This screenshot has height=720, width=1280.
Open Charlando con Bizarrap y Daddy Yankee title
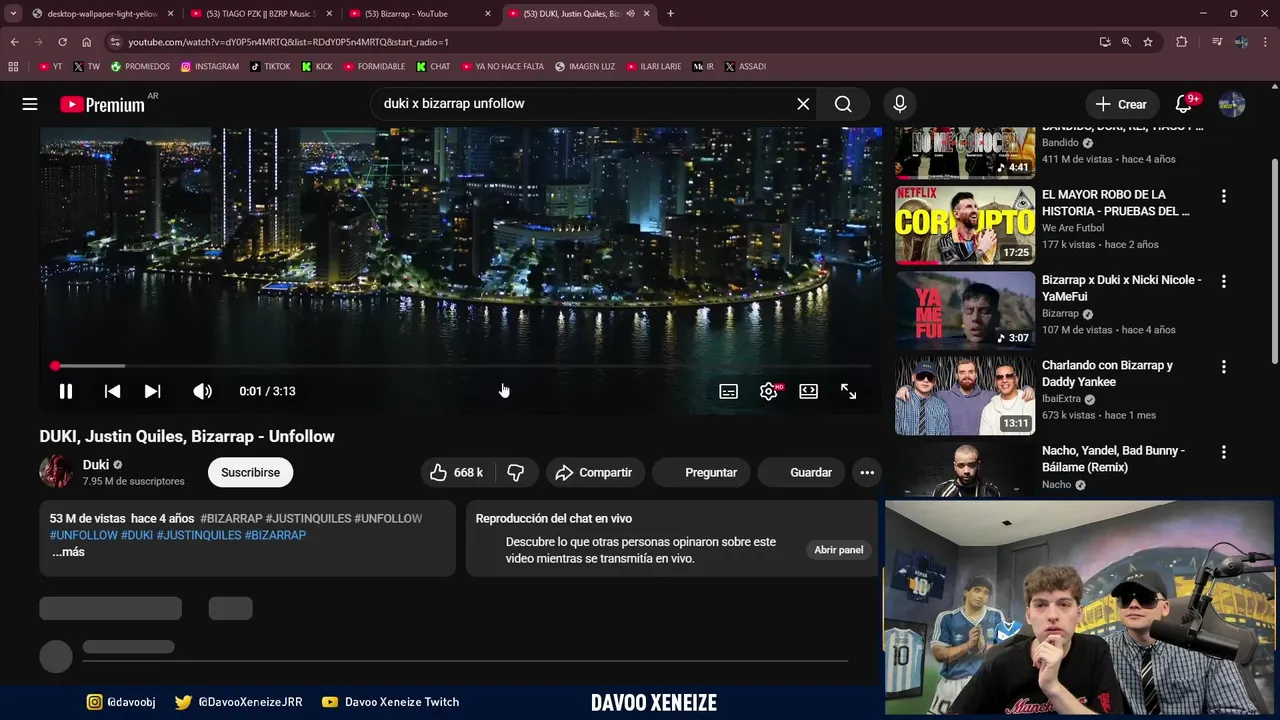pyautogui.click(x=1107, y=373)
